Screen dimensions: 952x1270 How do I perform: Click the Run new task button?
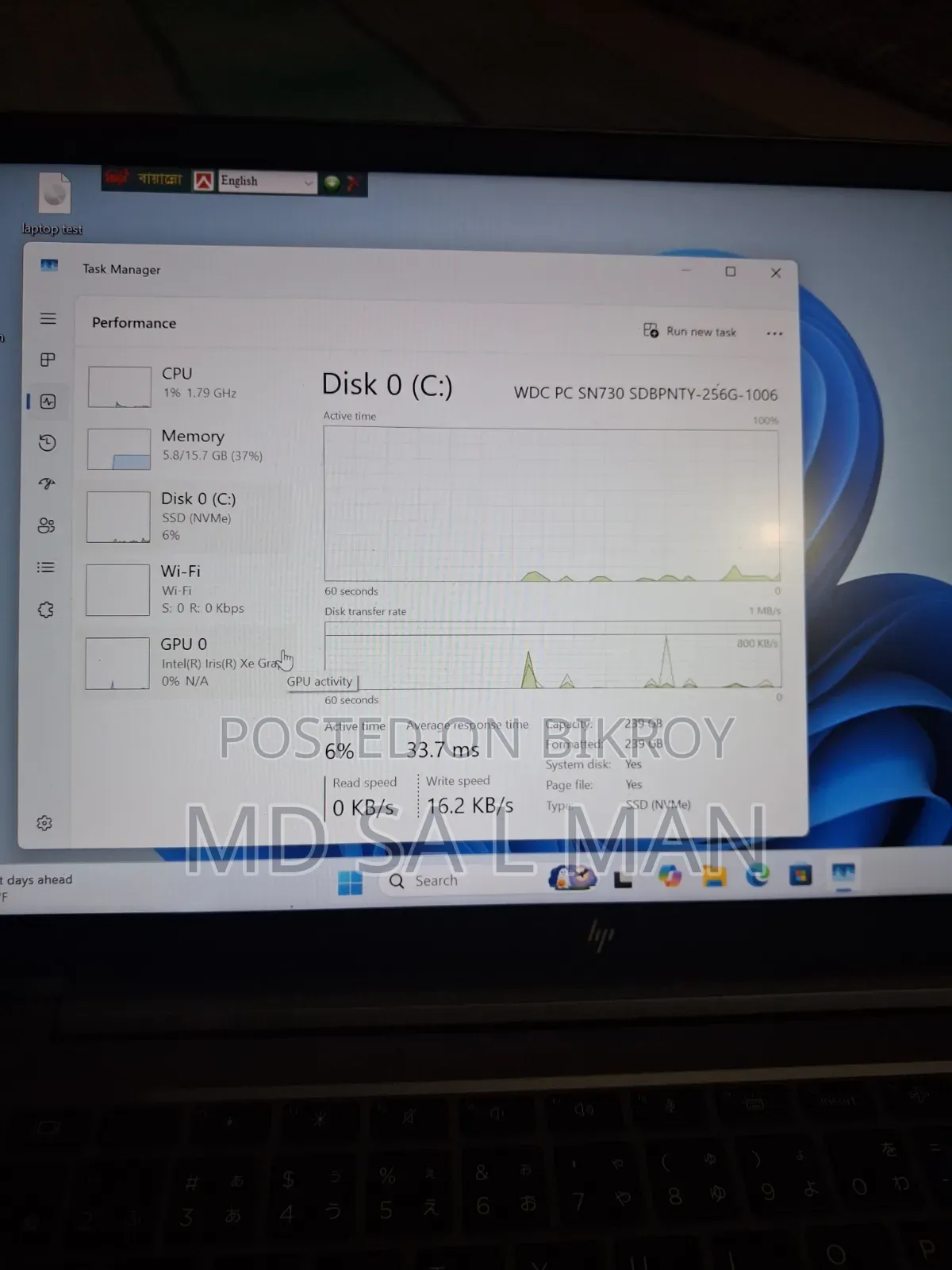689,331
